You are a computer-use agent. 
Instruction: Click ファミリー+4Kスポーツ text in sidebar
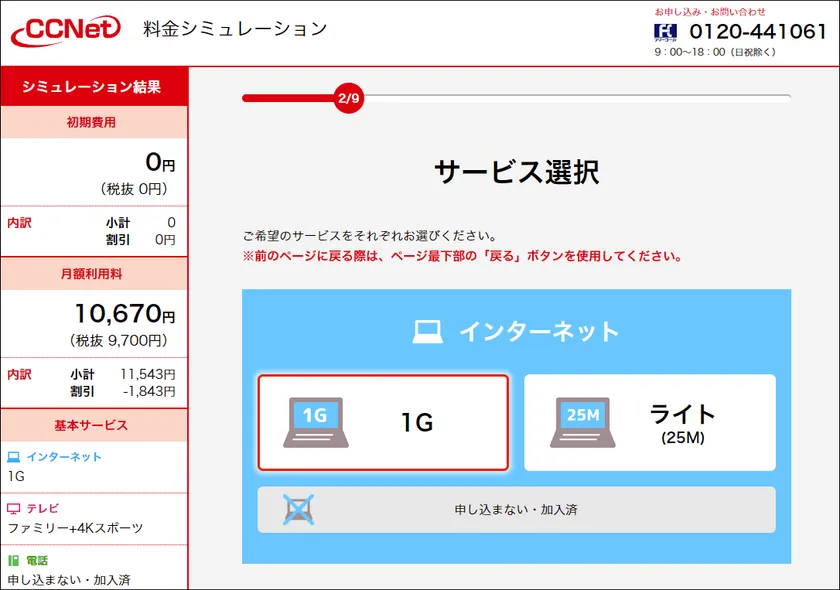click(76, 528)
